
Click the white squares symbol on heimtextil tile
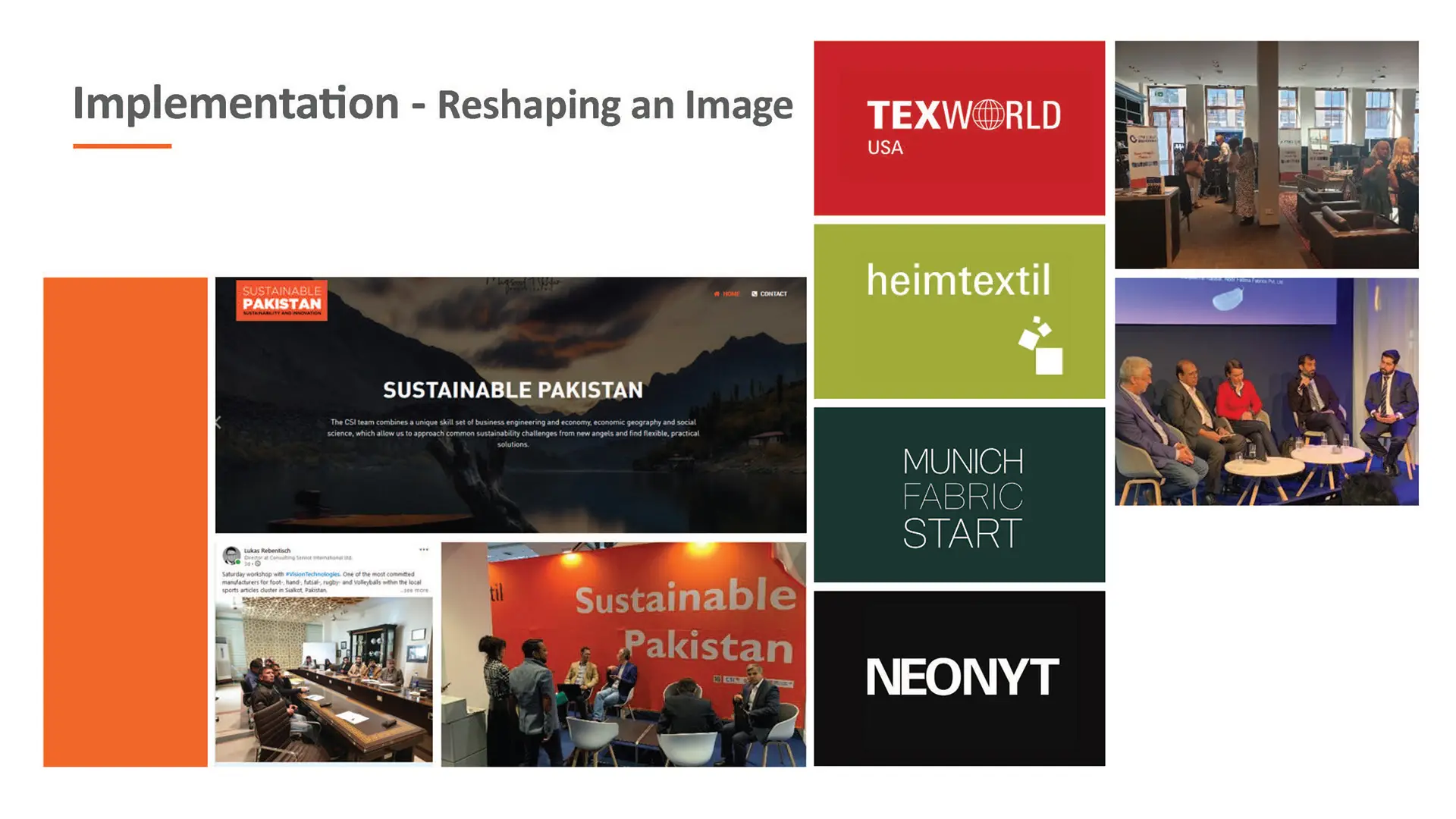point(1041,346)
